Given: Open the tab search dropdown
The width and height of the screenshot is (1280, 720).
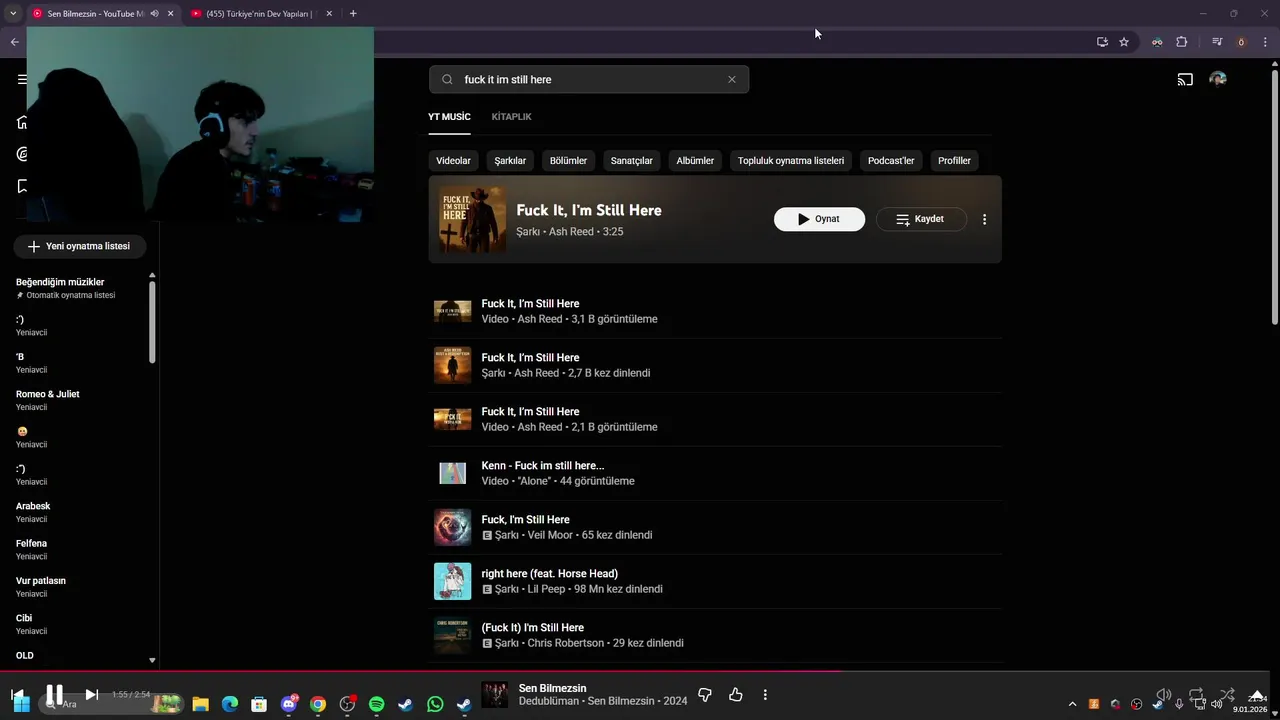Looking at the screenshot, I should coord(13,14).
